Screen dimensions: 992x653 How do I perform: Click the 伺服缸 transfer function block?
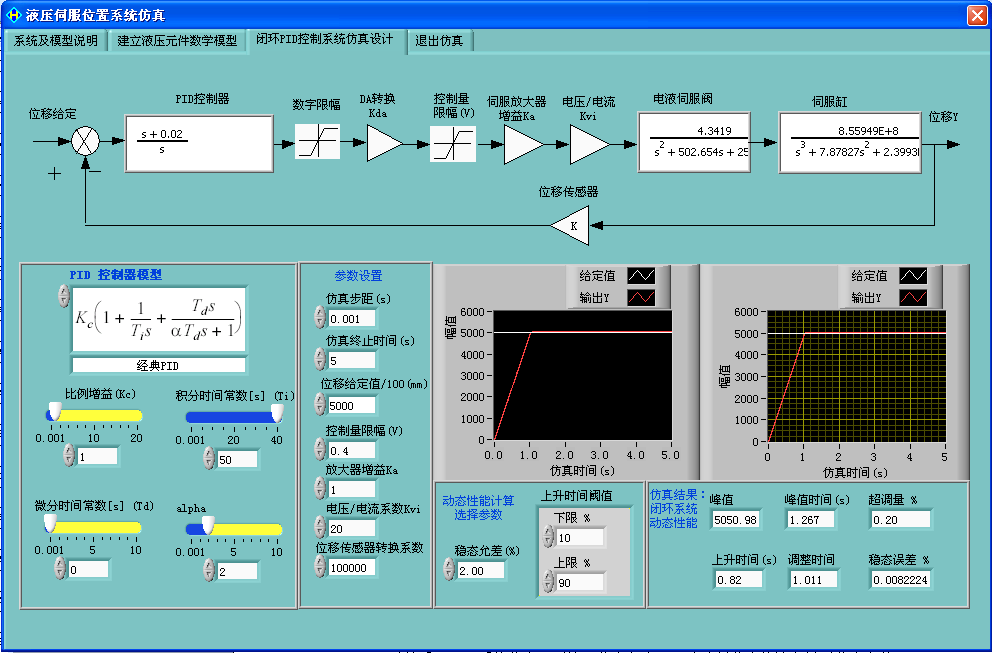click(850, 142)
